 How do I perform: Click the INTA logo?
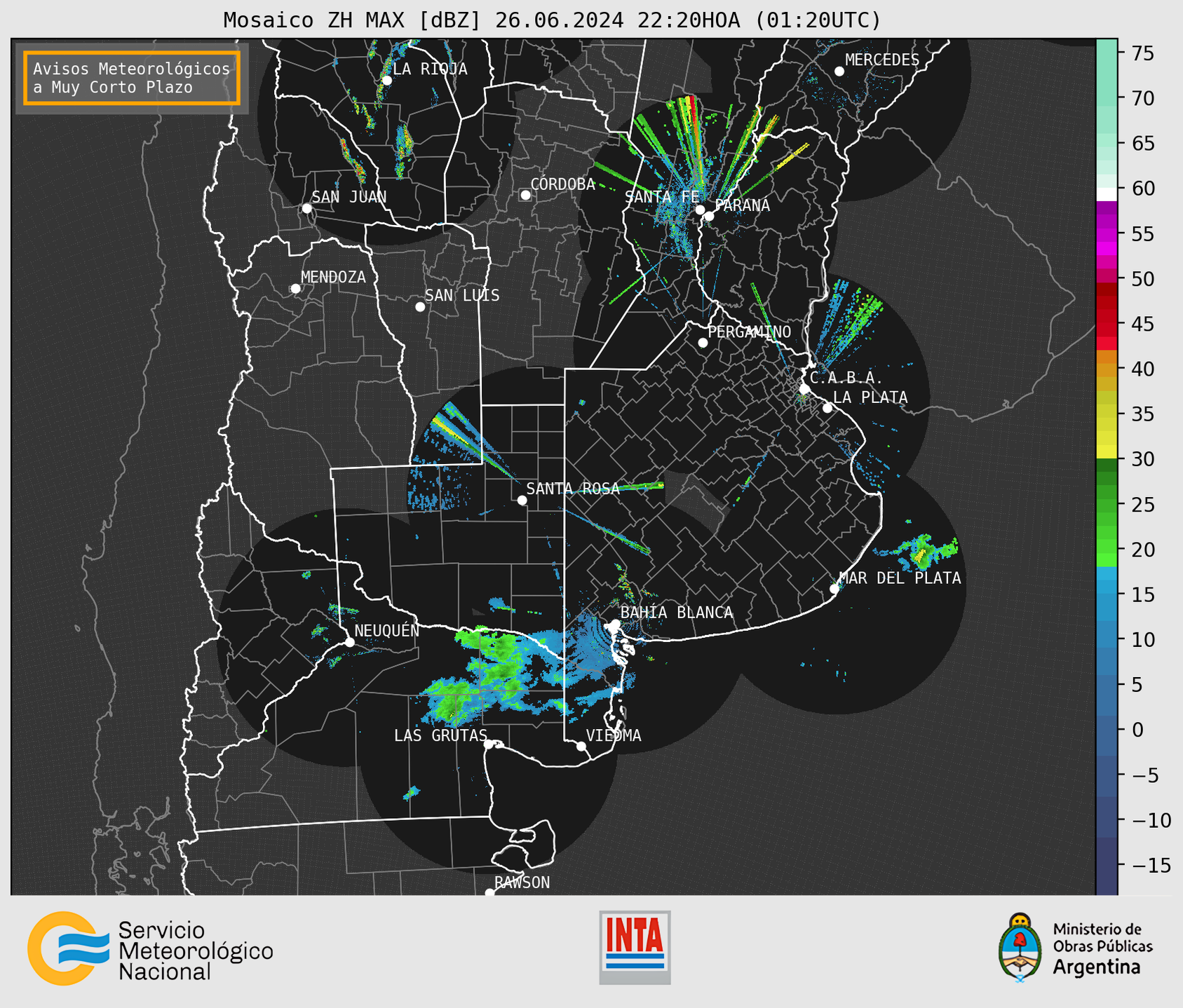[x=635, y=947]
